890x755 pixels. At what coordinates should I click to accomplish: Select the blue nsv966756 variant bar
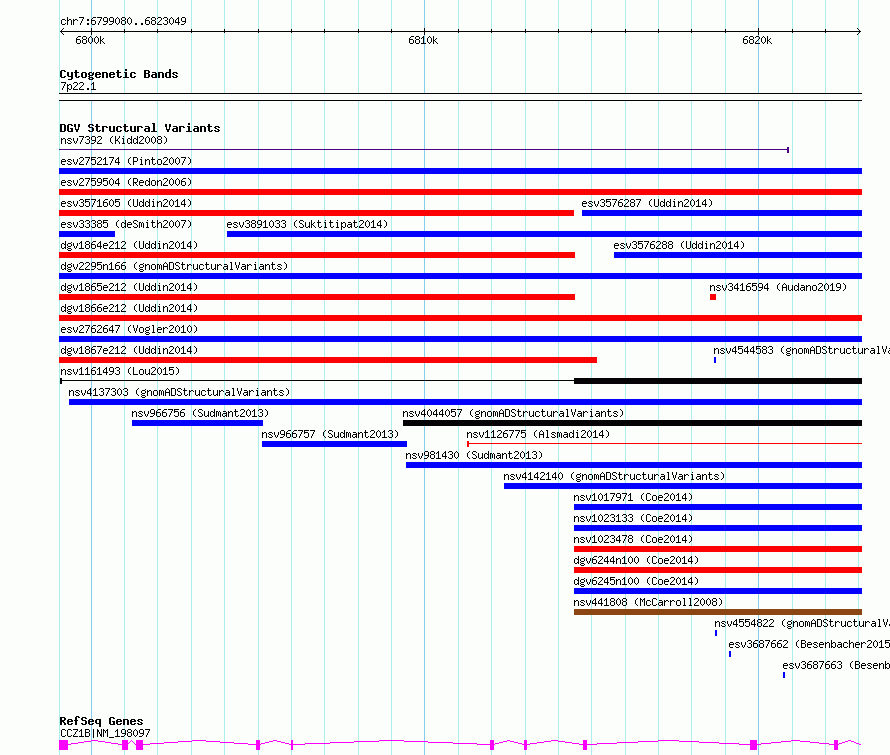(198, 423)
